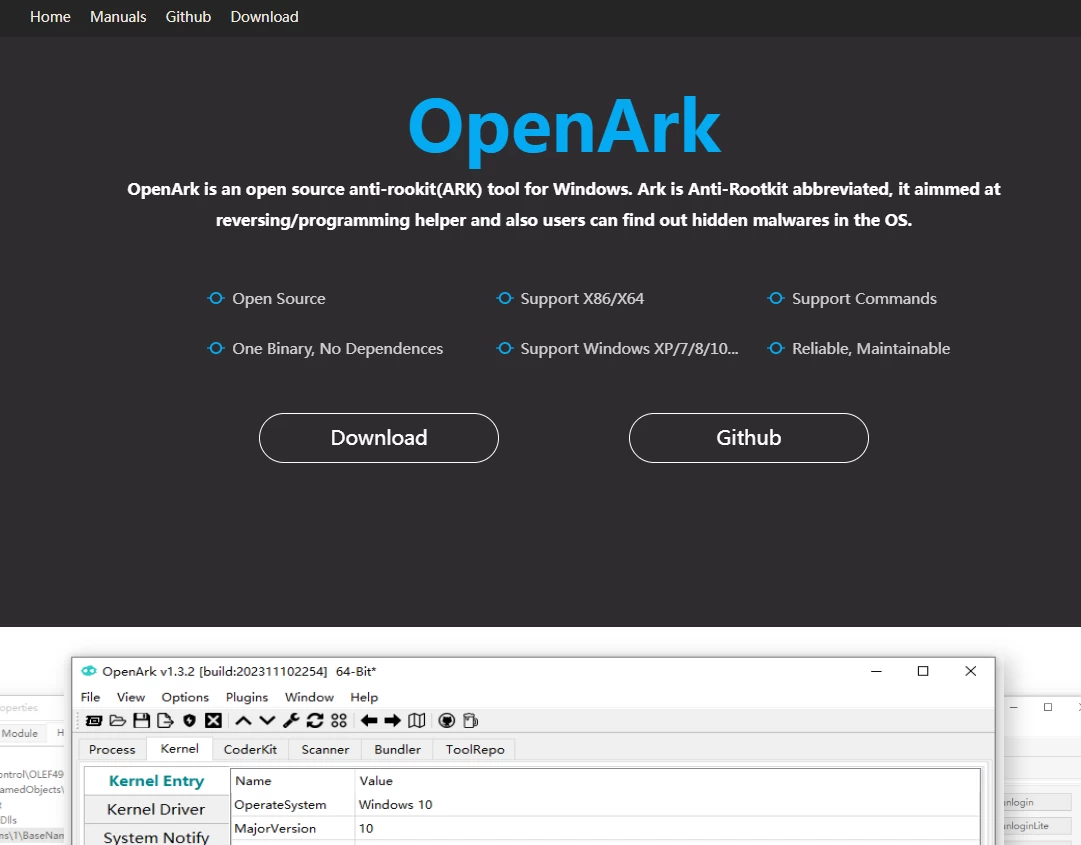The height and width of the screenshot is (845, 1081).
Task: Click the Module tab in the background window
Action: click(x=20, y=733)
